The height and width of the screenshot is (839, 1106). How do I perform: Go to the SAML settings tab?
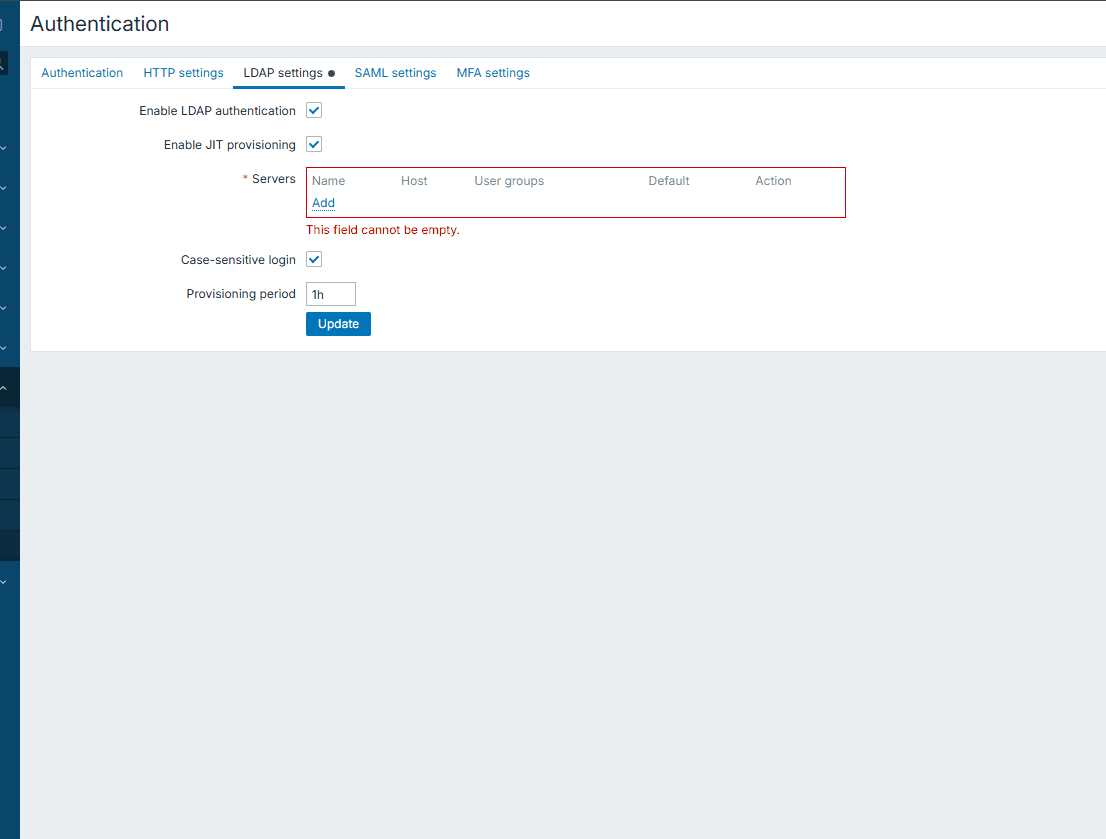[395, 73]
